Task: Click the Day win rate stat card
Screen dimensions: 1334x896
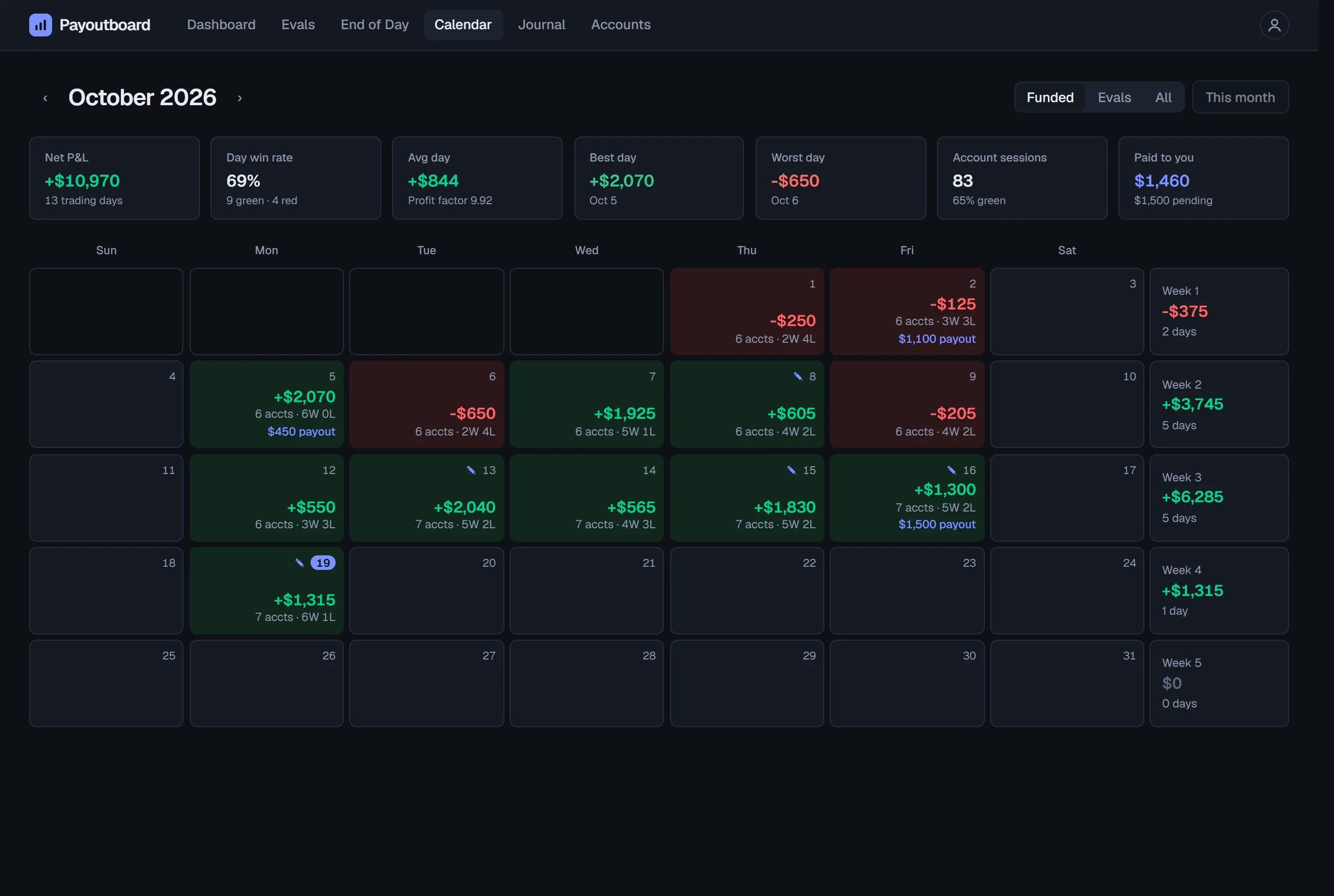Action: click(295, 178)
